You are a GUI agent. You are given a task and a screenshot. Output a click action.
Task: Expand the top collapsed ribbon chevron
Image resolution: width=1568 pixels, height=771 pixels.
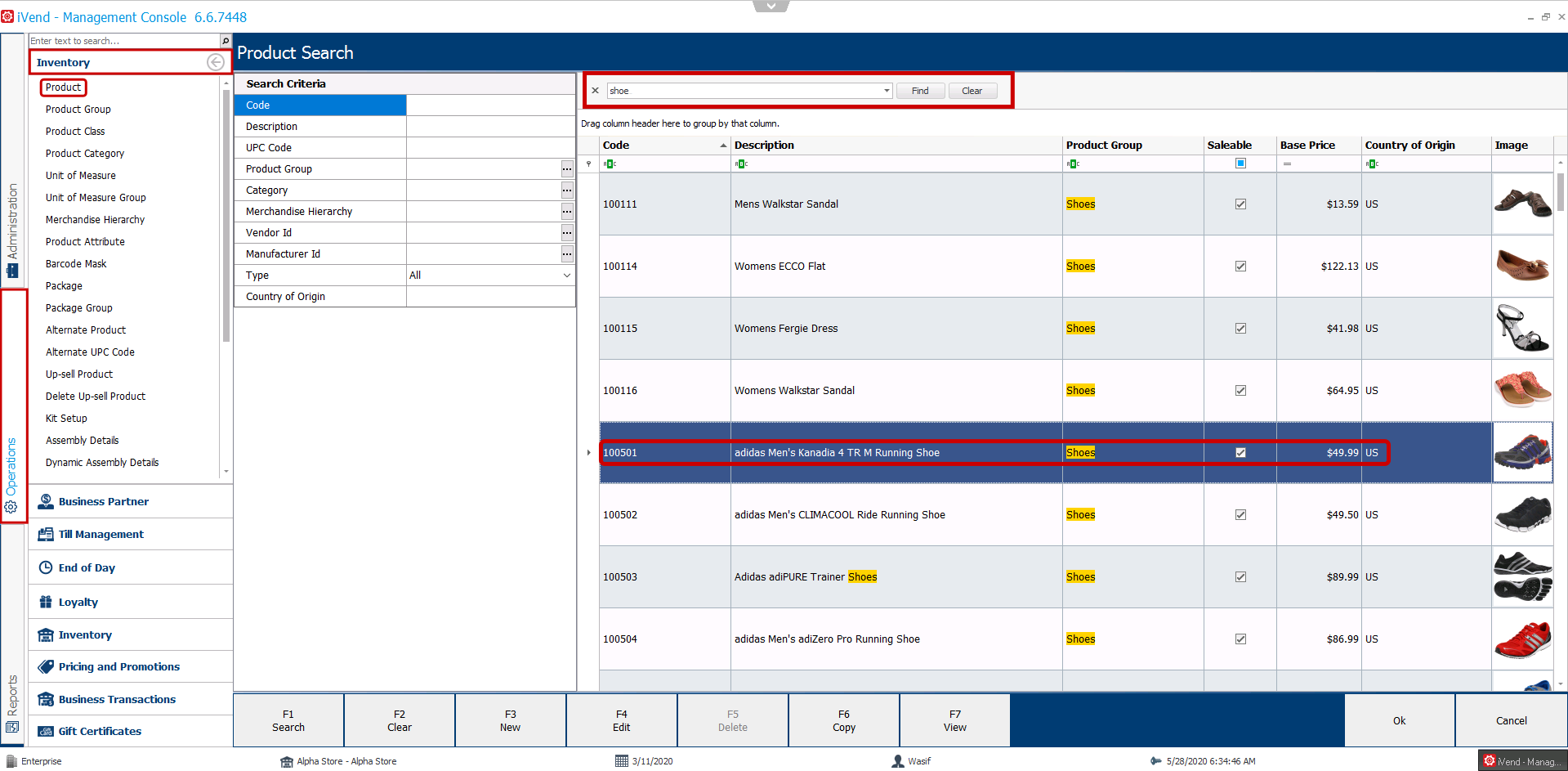pos(771,6)
